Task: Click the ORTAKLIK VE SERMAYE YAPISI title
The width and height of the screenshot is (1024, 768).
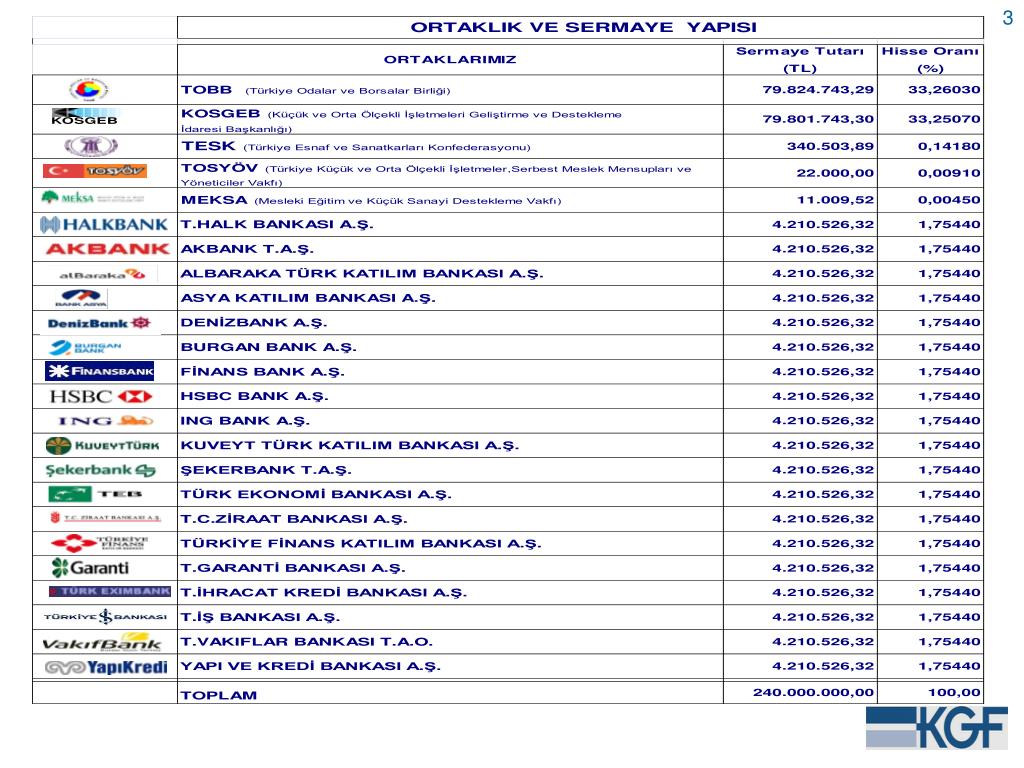Action: (583, 27)
